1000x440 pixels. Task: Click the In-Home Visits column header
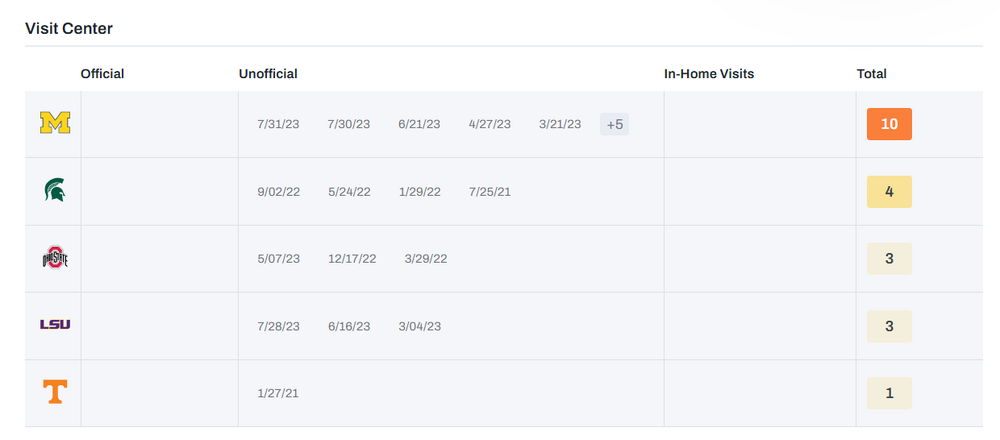(709, 74)
